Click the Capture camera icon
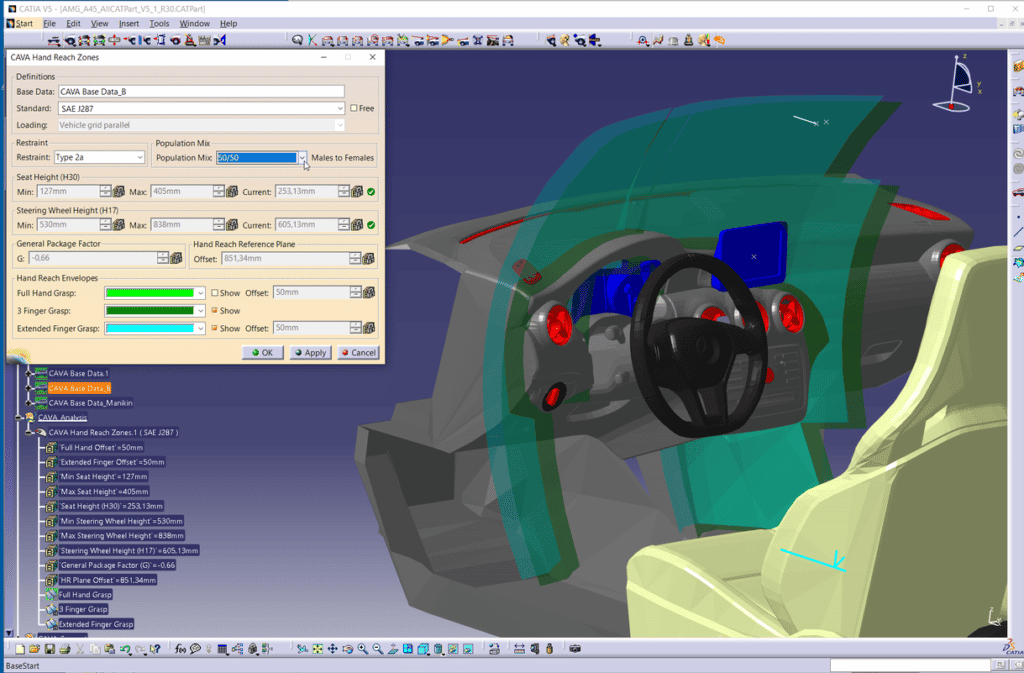1024x673 pixels. [575, 649]
